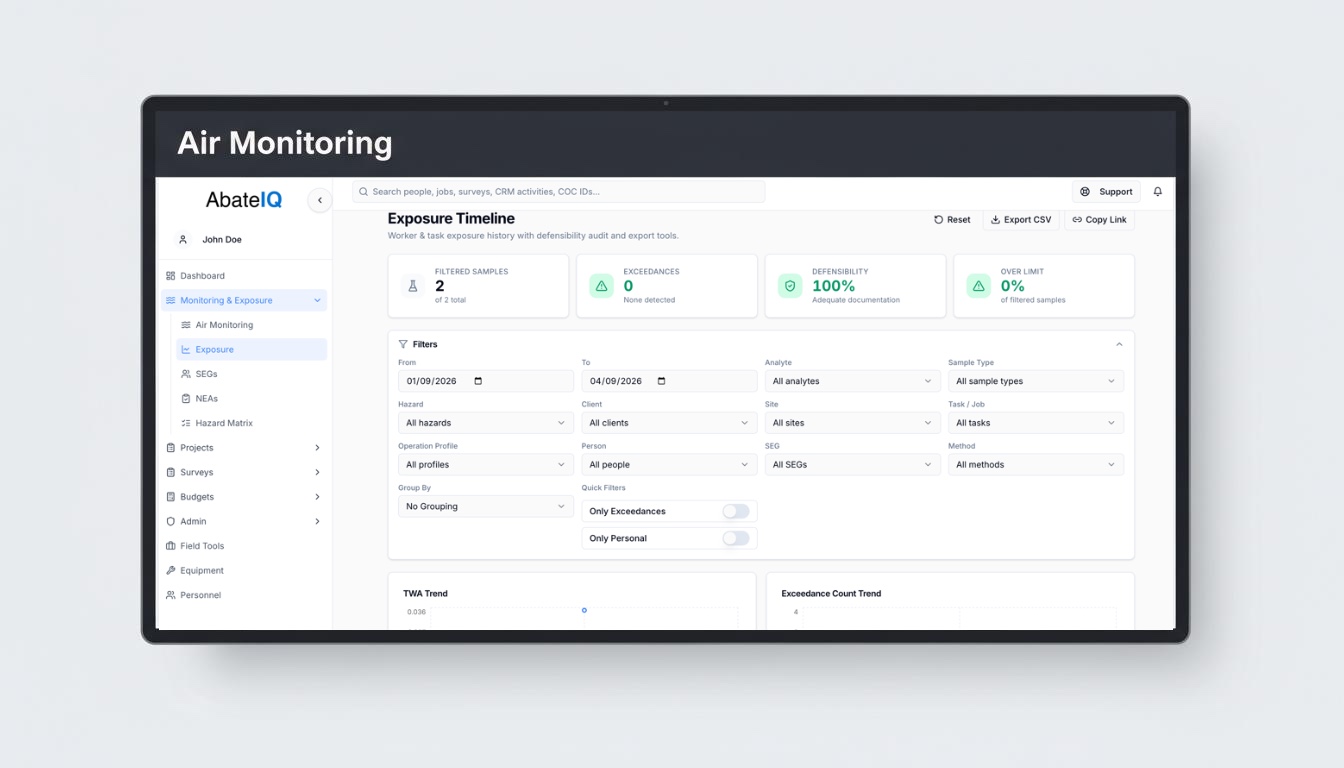Click the Reset button
1344x768 pixels.
tap(952, 220)
